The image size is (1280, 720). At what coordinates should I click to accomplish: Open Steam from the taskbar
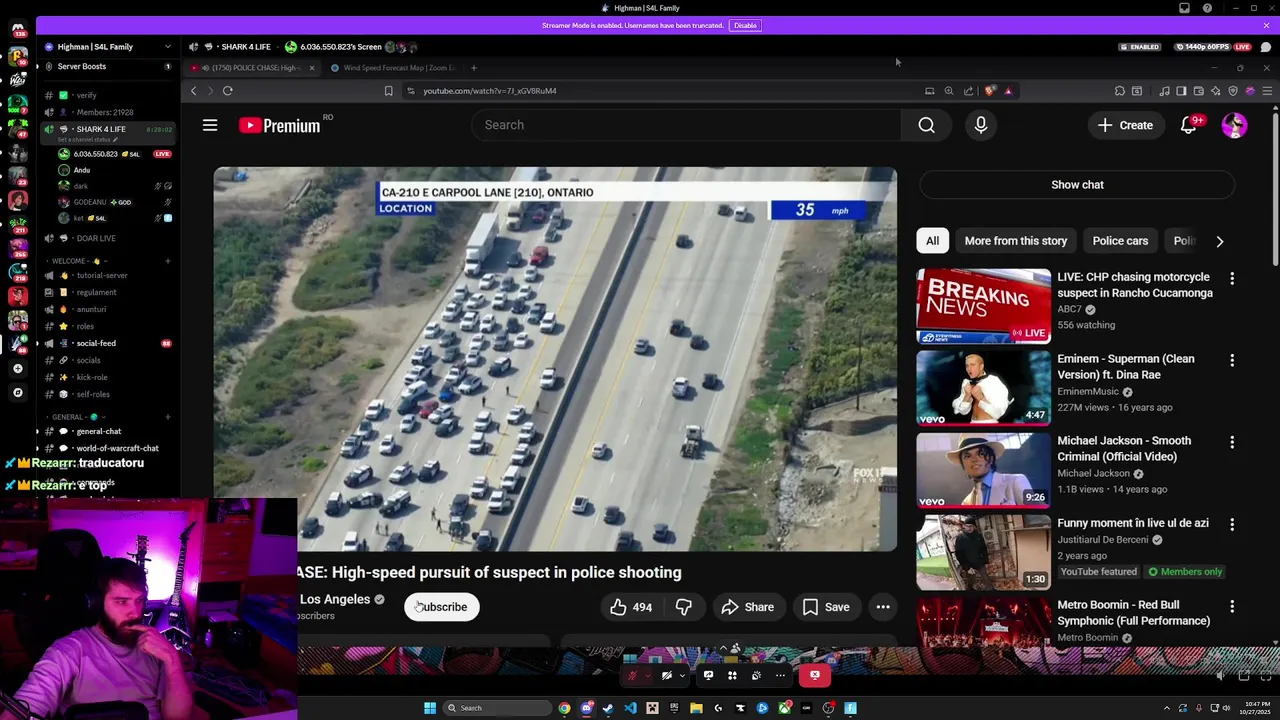608,708
